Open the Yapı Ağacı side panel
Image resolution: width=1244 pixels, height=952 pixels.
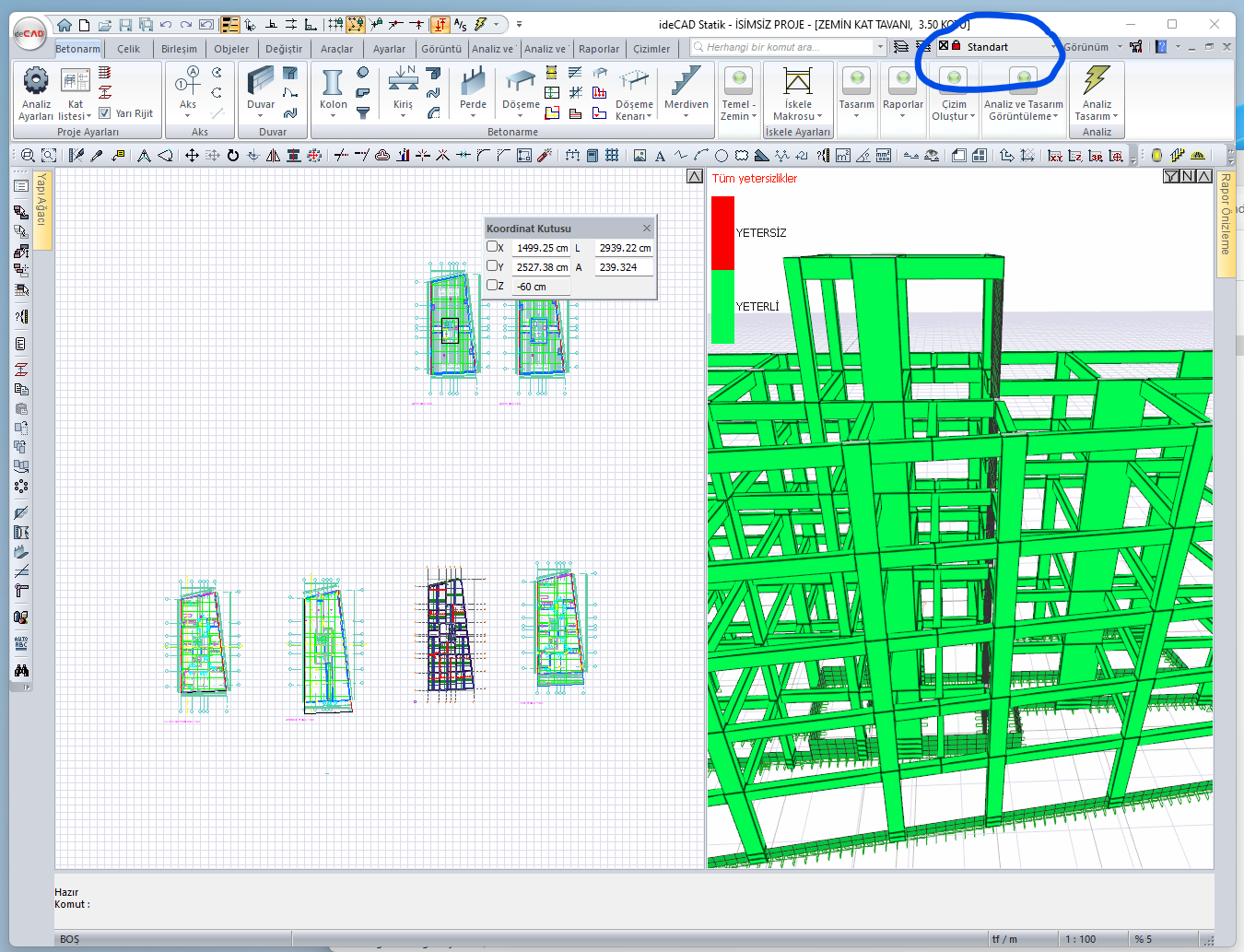click(41, 210)
